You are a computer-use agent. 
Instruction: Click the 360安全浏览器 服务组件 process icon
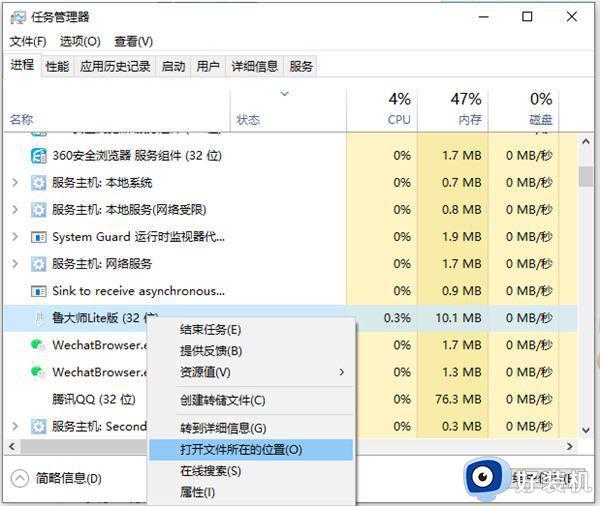[38, 156]
